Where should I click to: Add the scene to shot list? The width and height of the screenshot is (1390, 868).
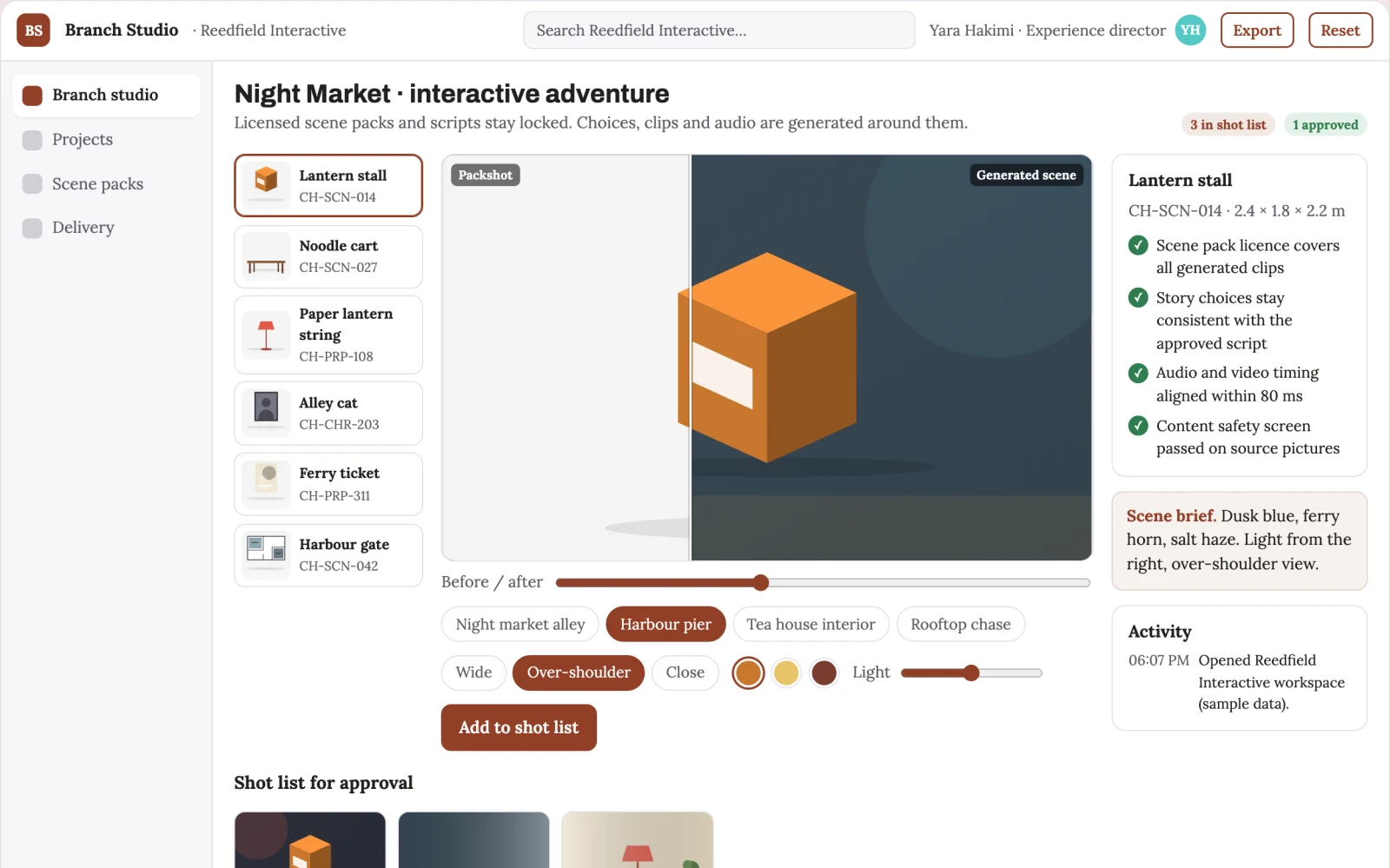click(x=519, y=727)
